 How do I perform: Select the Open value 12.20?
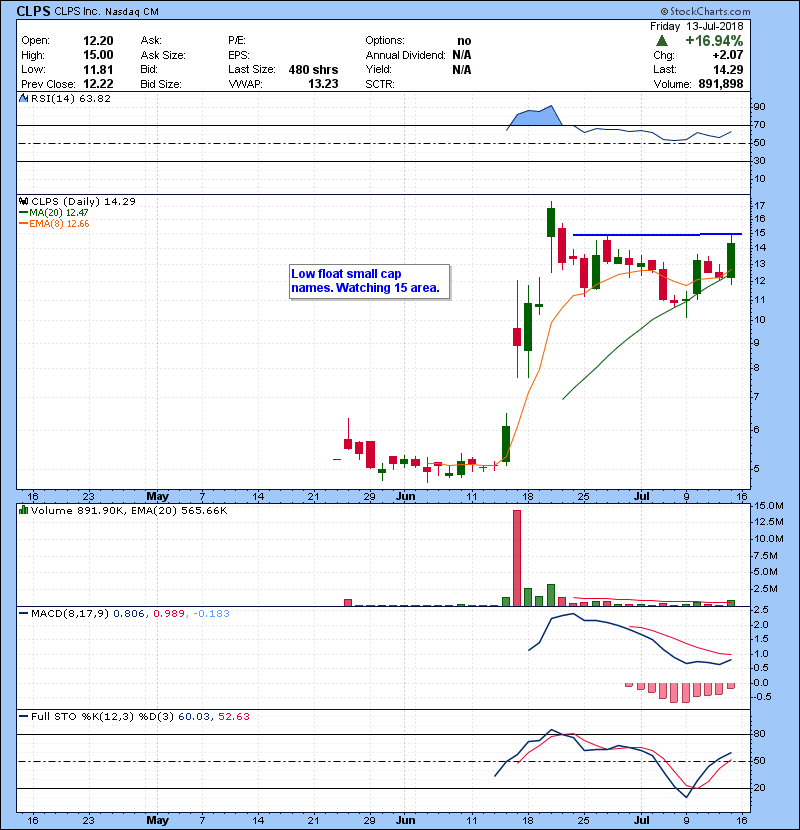click(98, 41)
